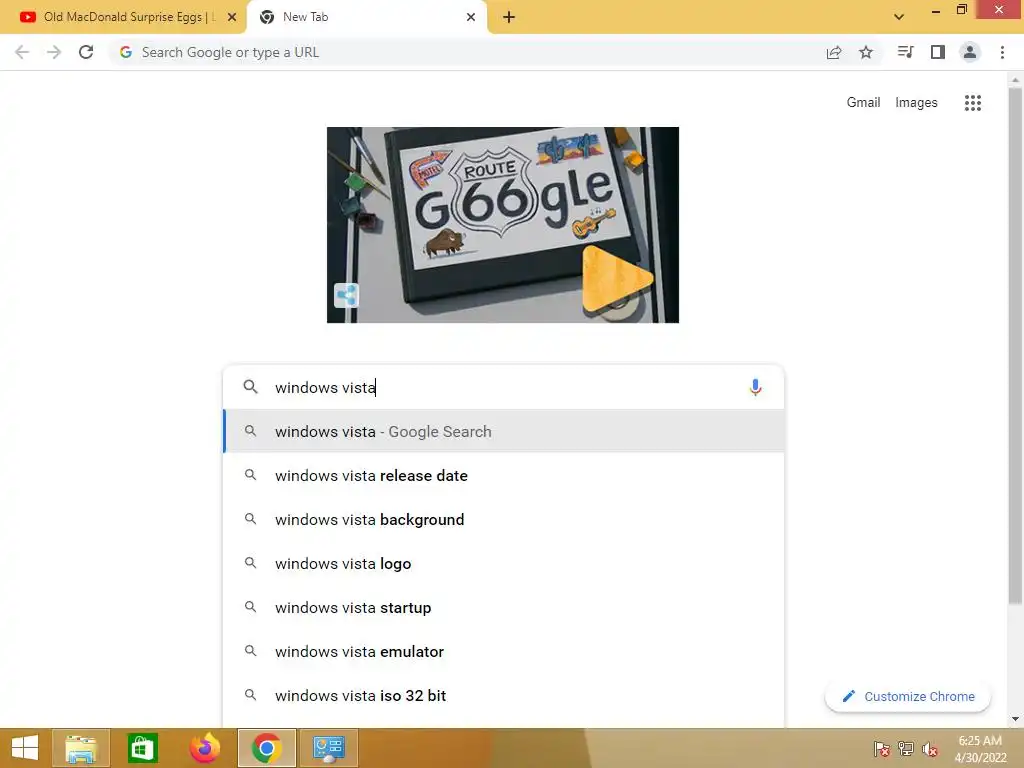
Task: Open the Control Panel taskbar icon
Action: [328, 748]
